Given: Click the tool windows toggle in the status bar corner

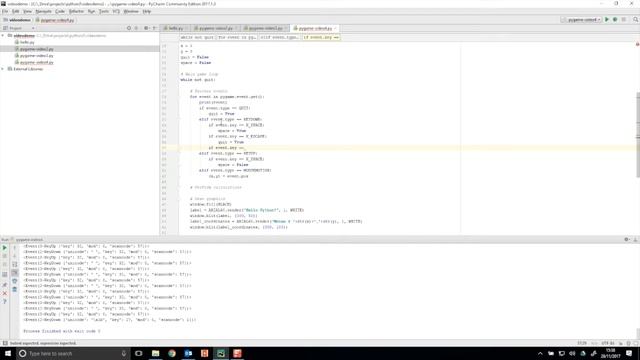Looking at the screenshot, I should (4, 343).
